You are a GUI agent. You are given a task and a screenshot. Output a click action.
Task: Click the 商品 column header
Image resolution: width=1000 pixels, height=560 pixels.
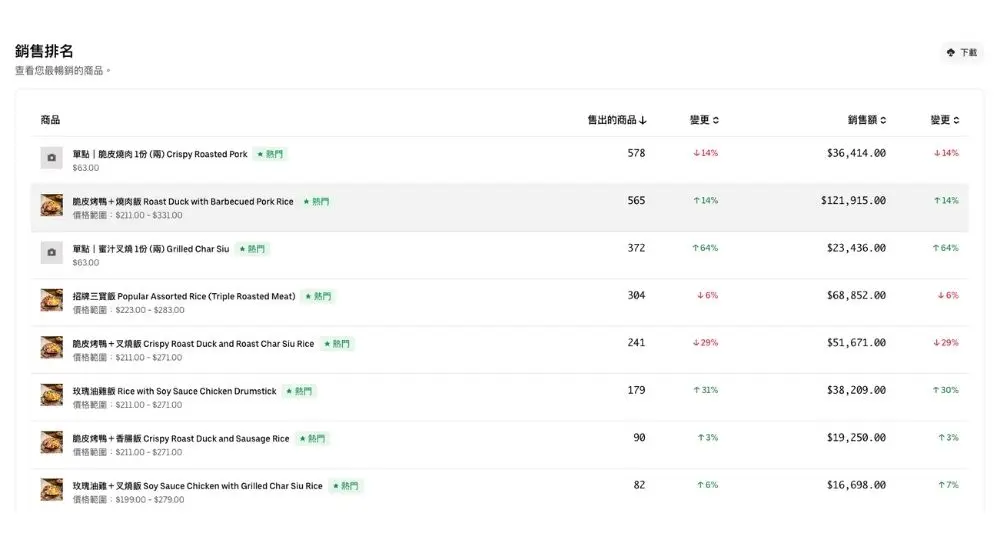(51, 120)
